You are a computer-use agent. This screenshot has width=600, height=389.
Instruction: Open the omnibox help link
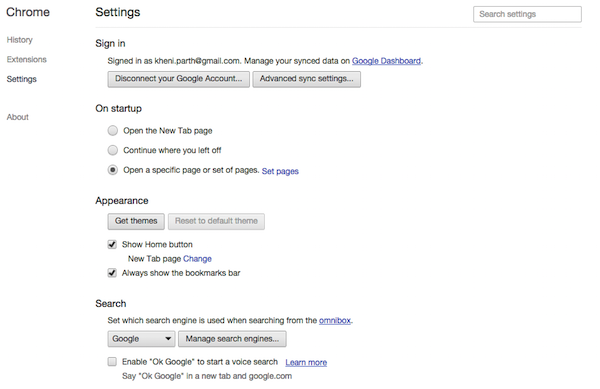coord(335,321)
